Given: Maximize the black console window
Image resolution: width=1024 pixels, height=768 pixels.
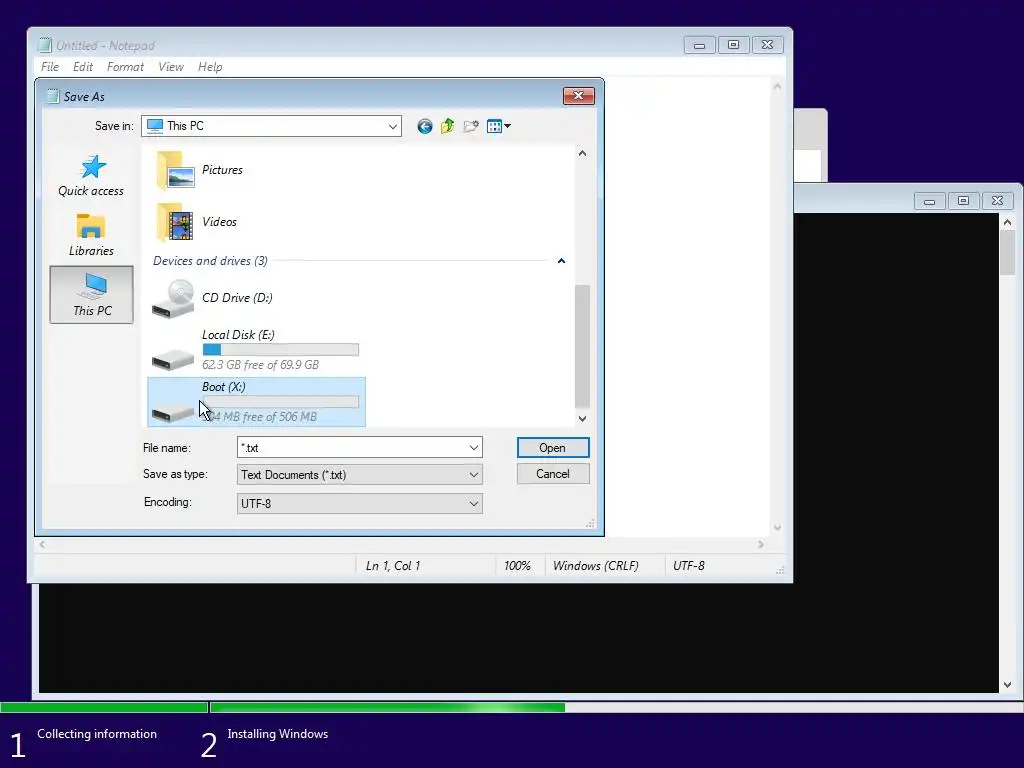Looking at the screenshot, I should coord(963,201).
